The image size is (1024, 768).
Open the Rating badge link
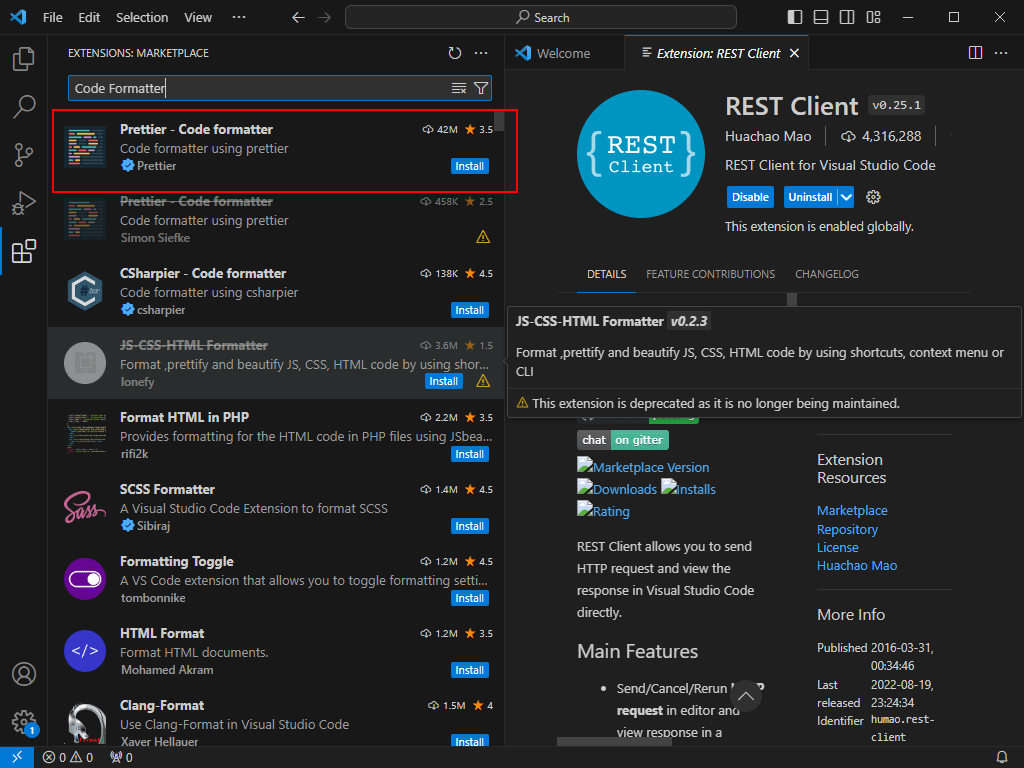tap(603, 511)
